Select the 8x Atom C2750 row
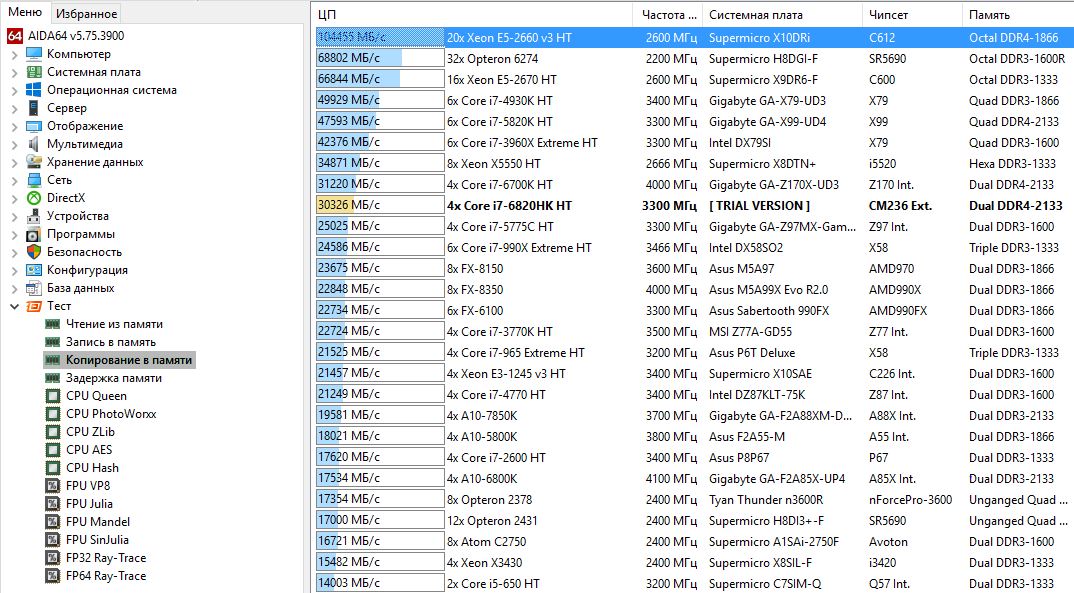 tap(693, 542)
